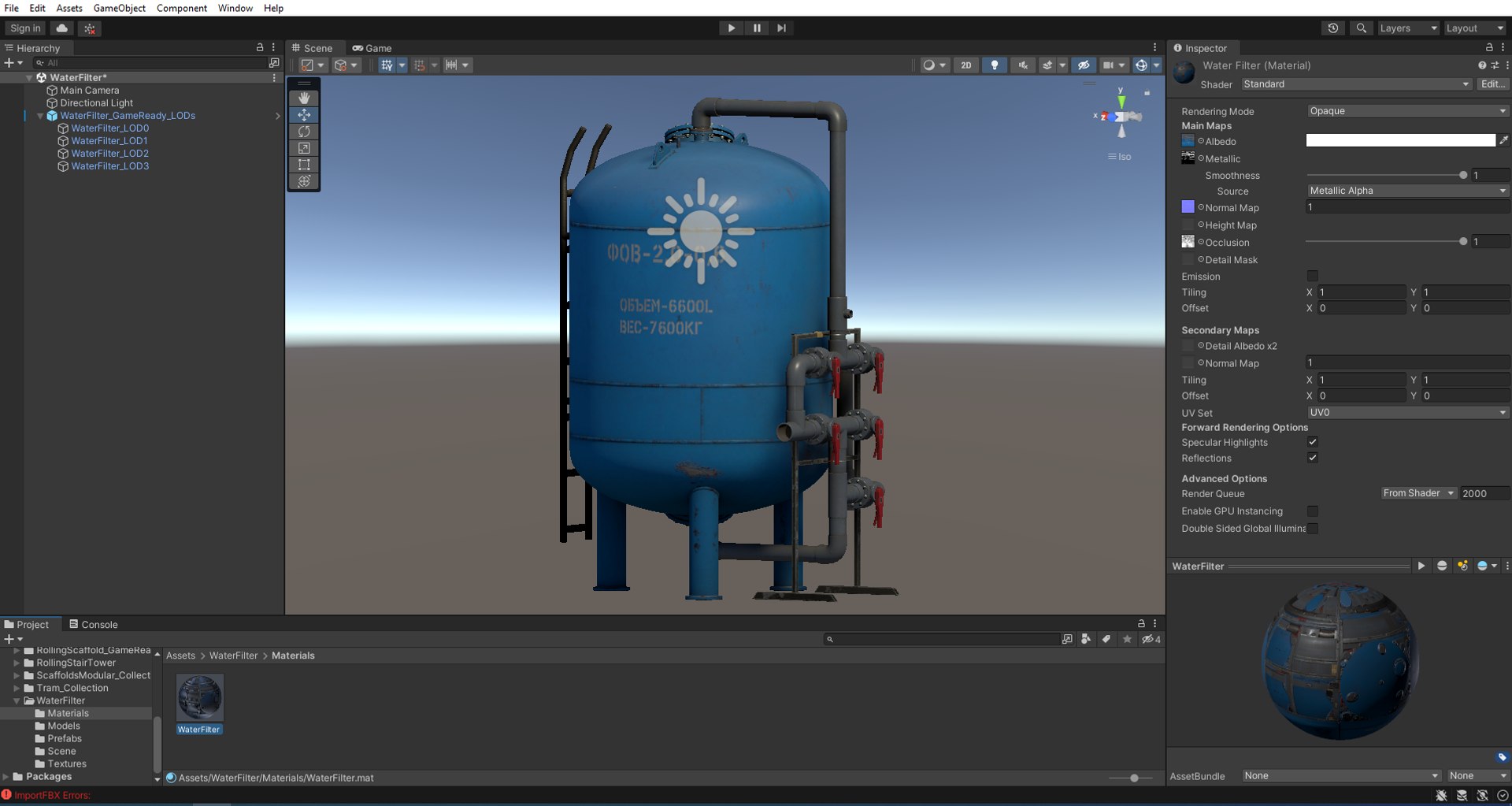Viewport: 1512px width, 806px height.
Task: Click the Sign in button
Action: click(x=25, y=28)
